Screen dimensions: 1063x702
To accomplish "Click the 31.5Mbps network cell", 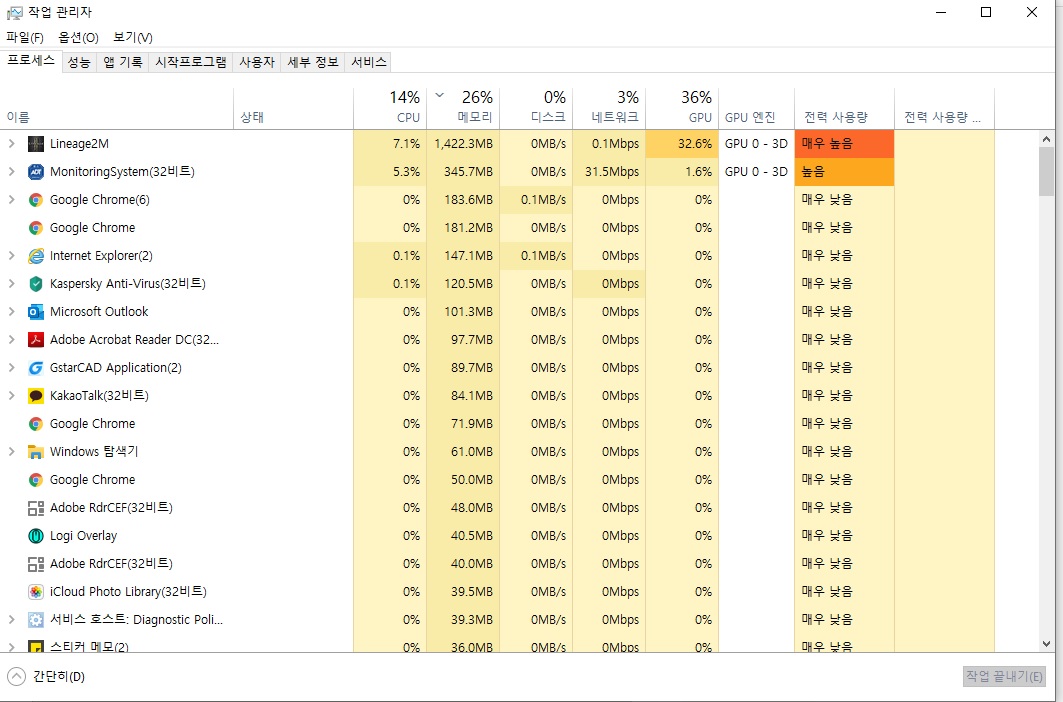I will (x=609, y=172).
